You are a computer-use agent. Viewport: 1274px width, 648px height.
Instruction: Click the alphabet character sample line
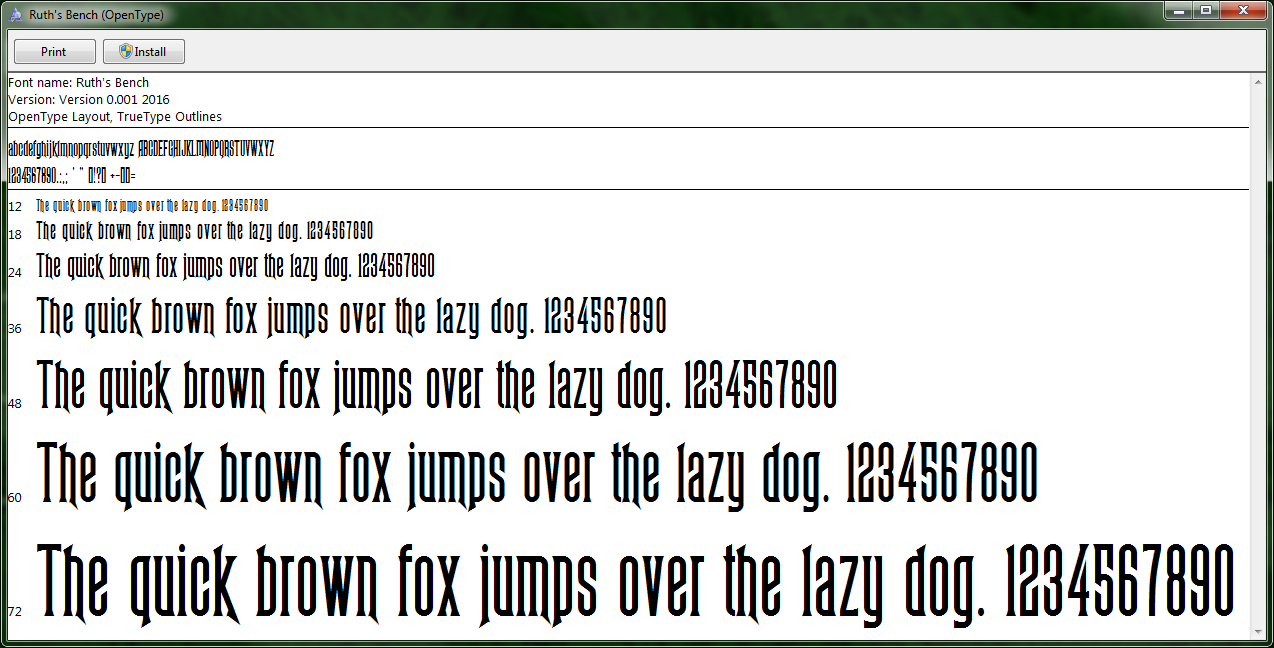(140, 150)
